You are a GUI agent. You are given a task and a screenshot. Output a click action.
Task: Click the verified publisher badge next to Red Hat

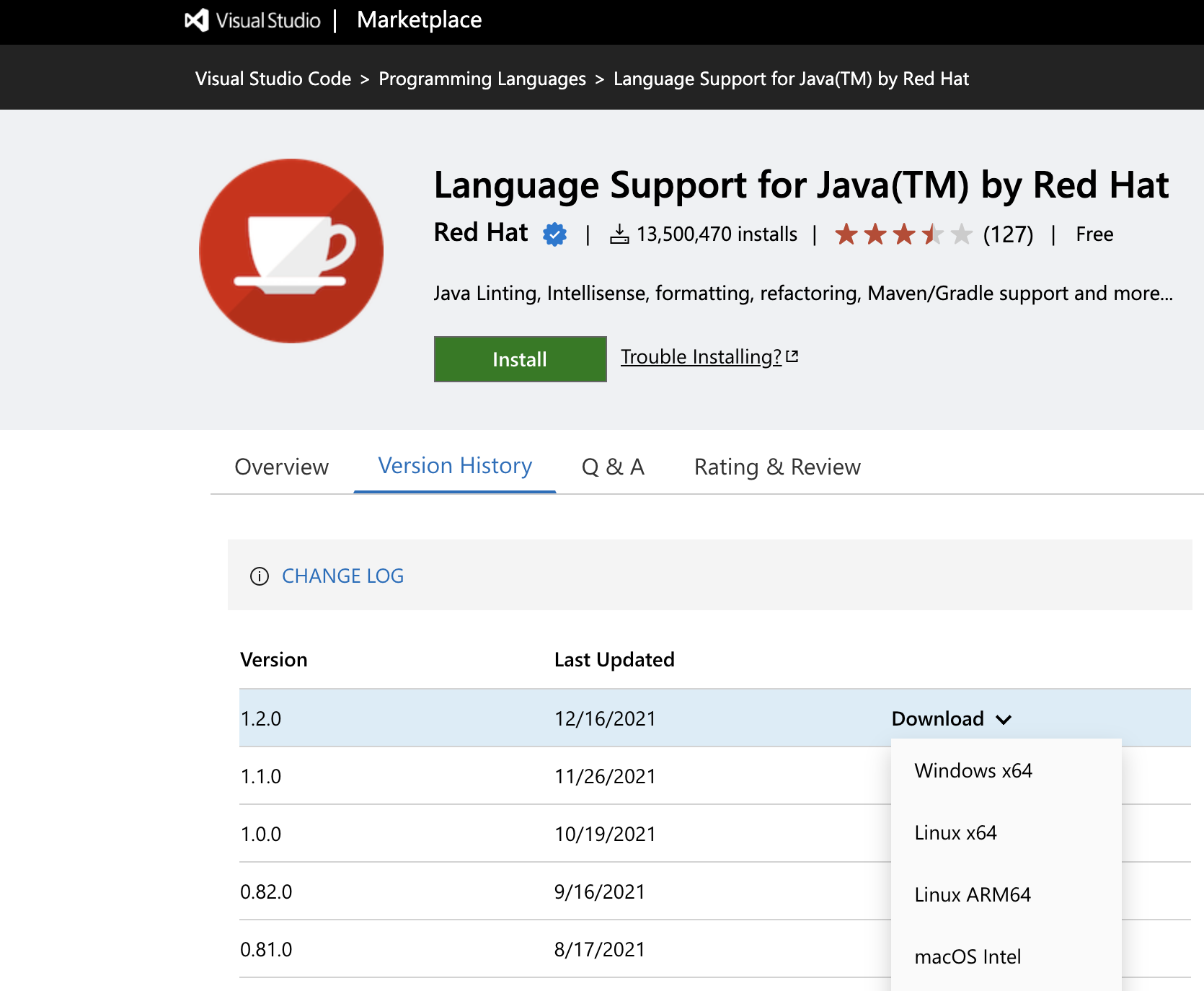pos(553,234)
